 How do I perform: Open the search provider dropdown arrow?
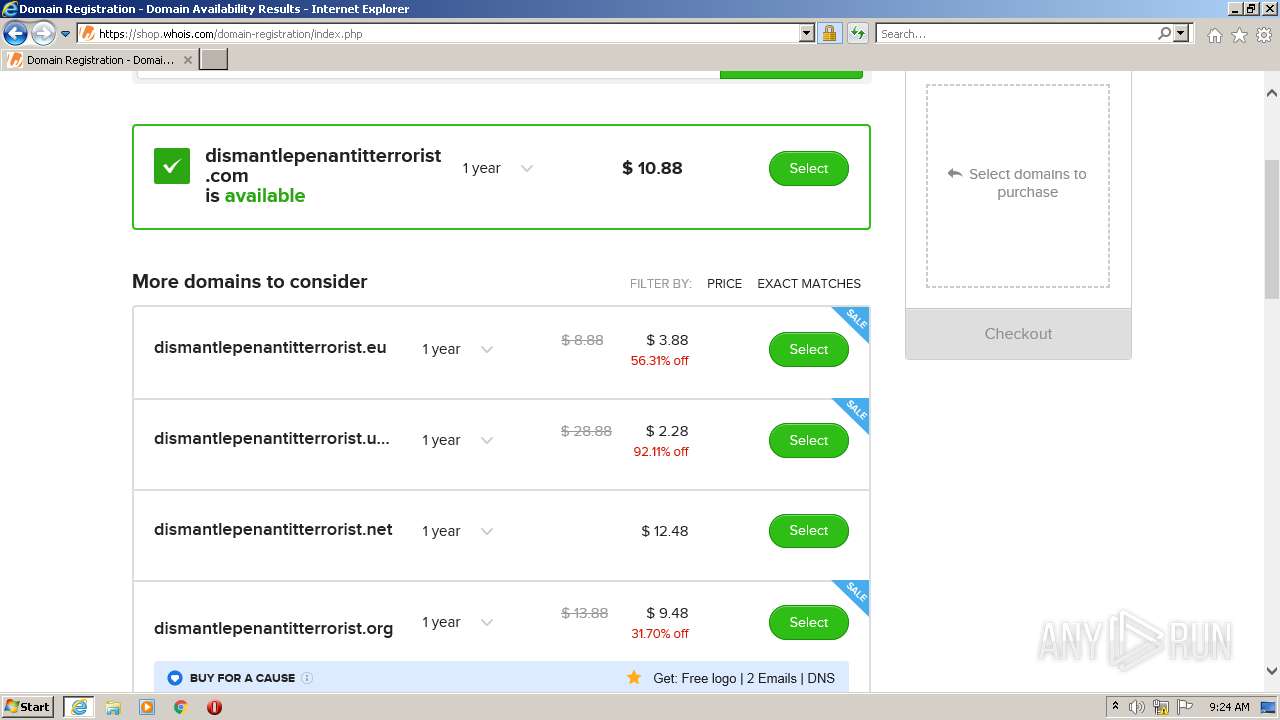tap(1181, 33)
